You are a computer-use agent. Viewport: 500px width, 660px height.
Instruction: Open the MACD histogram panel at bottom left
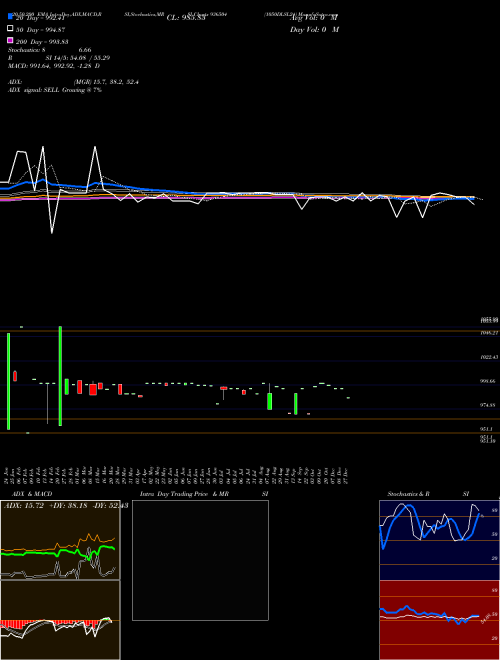click(x=60, y=620)
